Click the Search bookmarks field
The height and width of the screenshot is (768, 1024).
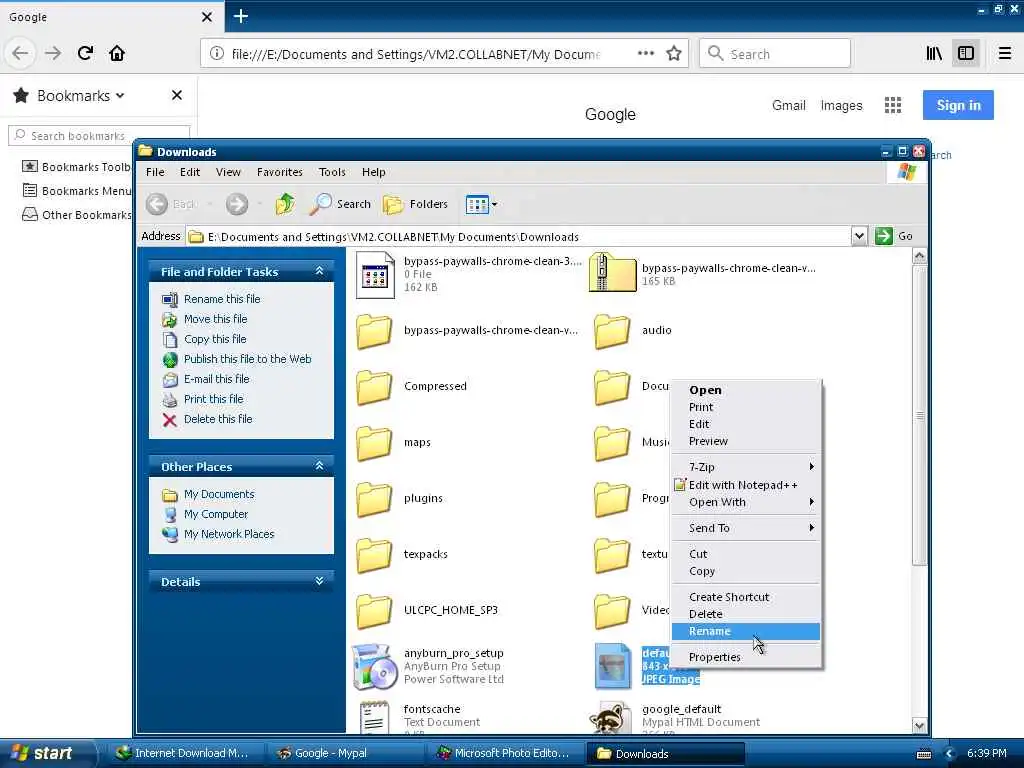pyautogui.click(x=99, y=135)
